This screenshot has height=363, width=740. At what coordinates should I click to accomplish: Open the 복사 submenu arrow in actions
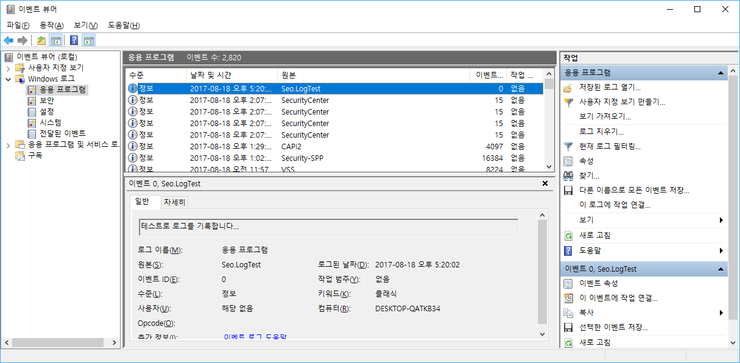click(722, 312)
